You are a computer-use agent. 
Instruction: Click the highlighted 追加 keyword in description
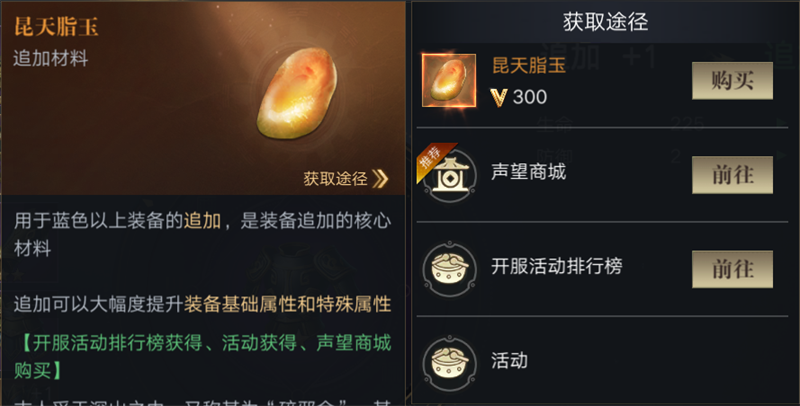203,221
